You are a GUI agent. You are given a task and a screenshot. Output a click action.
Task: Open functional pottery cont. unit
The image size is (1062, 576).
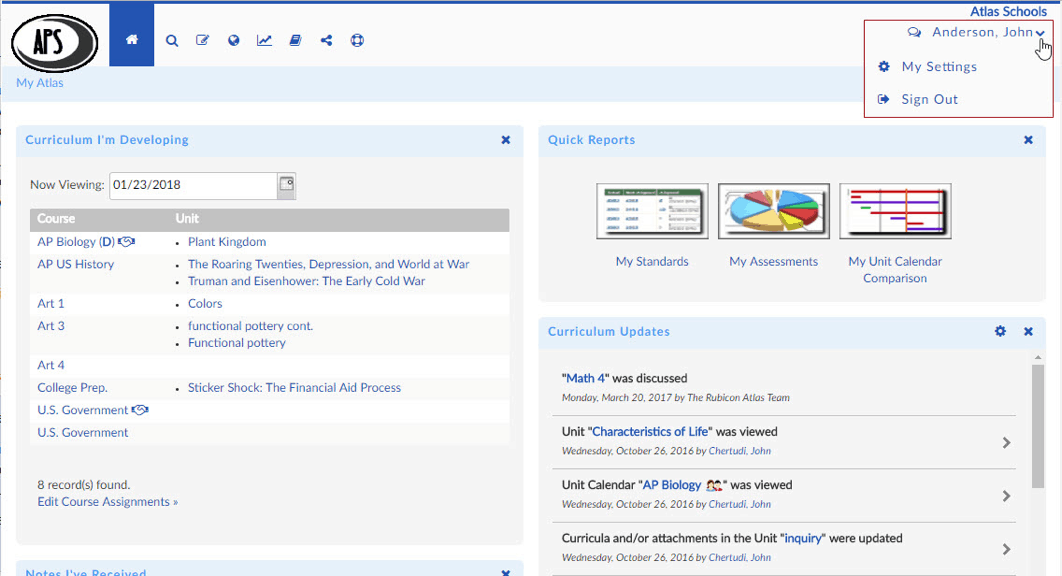[250, 325]
